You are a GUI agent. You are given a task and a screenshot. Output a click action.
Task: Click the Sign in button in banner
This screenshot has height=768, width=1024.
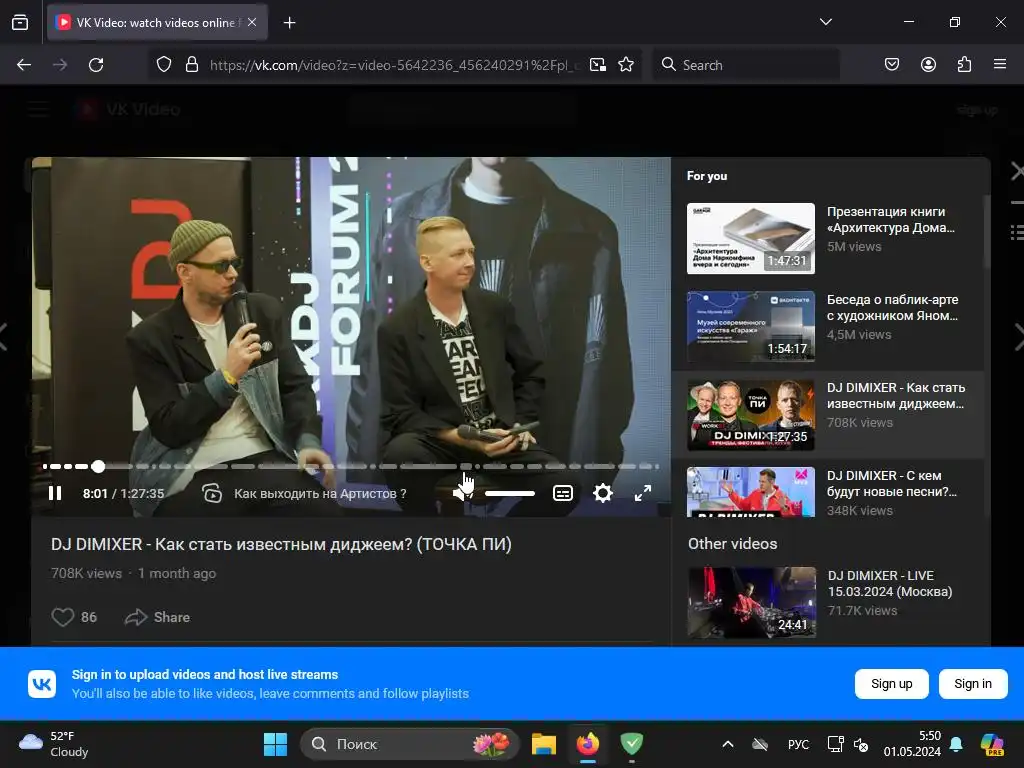973,684
